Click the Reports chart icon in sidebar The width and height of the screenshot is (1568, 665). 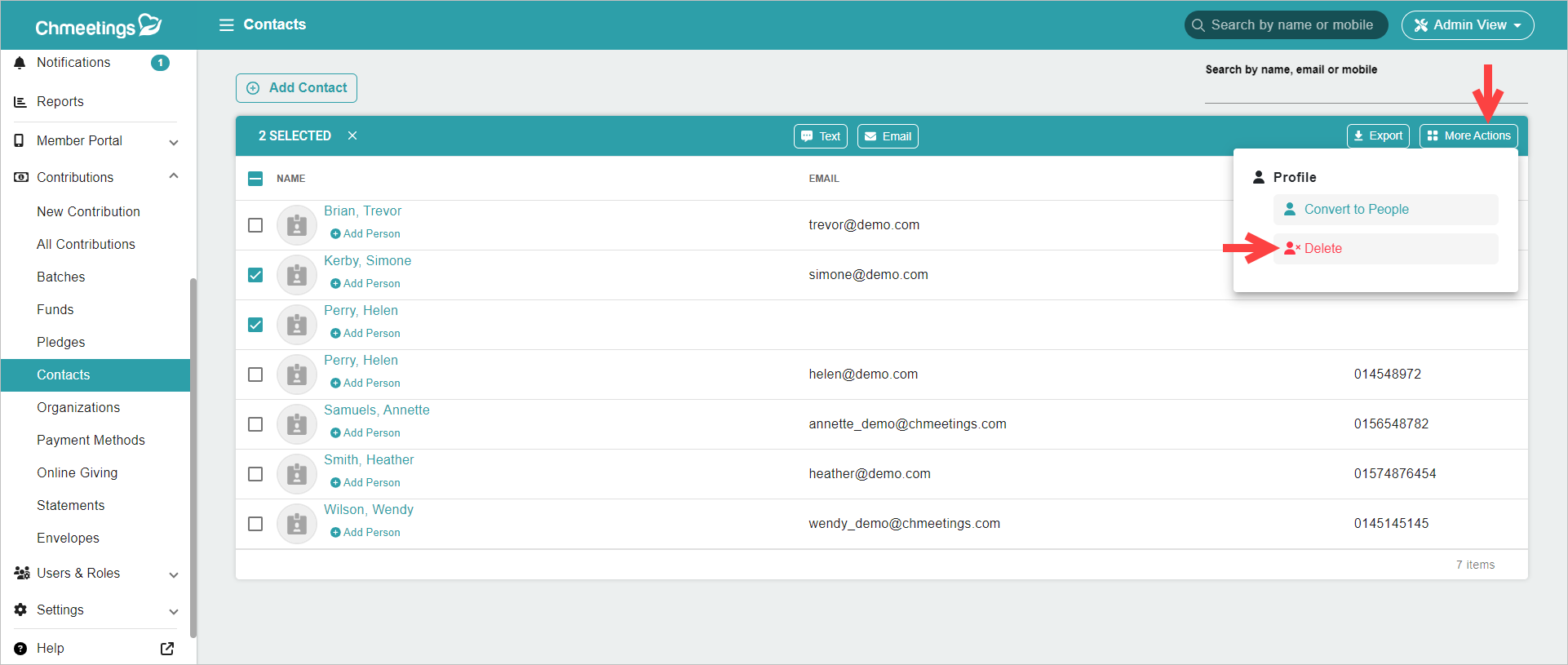(20, 102)
